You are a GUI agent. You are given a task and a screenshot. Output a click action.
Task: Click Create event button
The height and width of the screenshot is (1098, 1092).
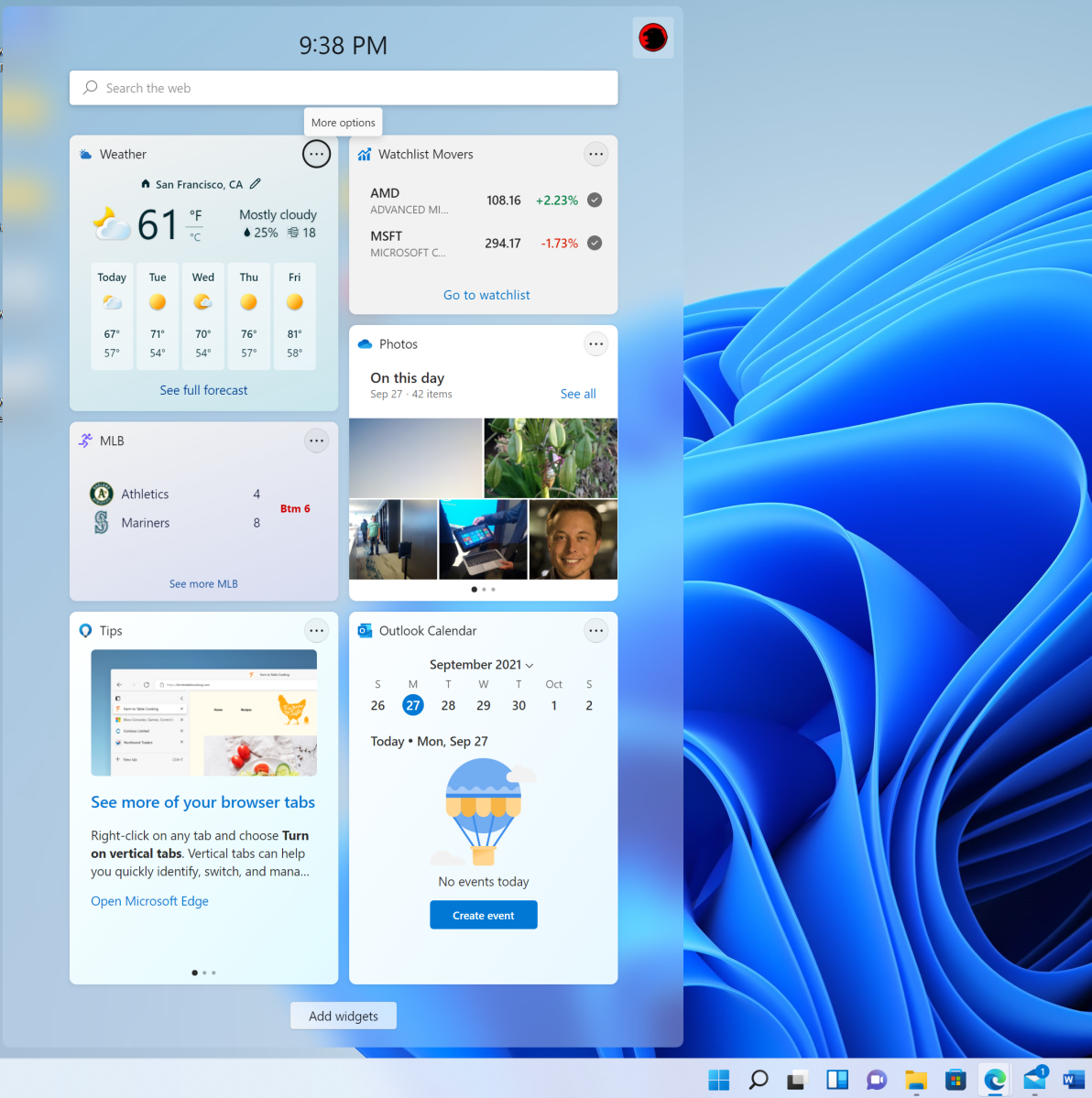[x=484, y=915]
